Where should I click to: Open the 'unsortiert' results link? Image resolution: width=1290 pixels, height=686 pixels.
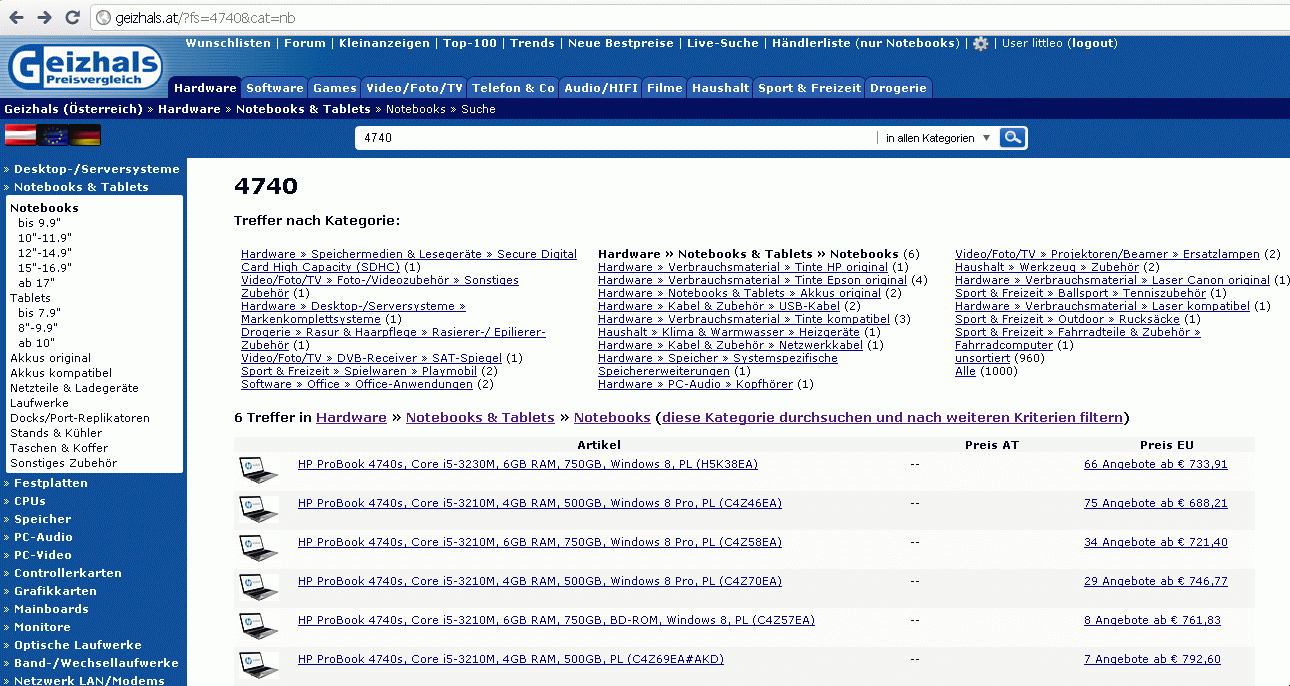982,358
